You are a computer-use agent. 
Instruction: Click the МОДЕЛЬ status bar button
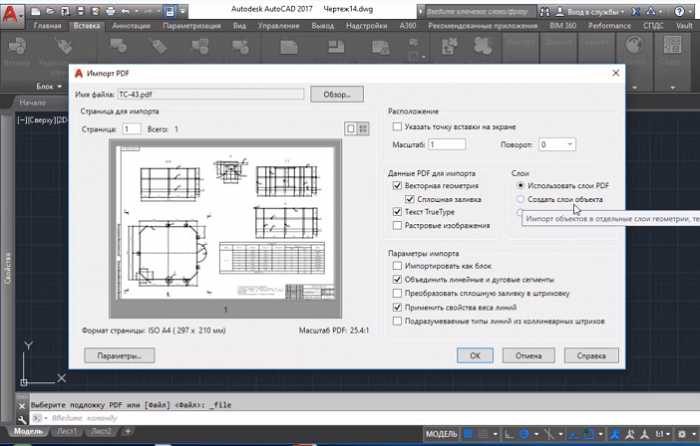coord(441,433)
